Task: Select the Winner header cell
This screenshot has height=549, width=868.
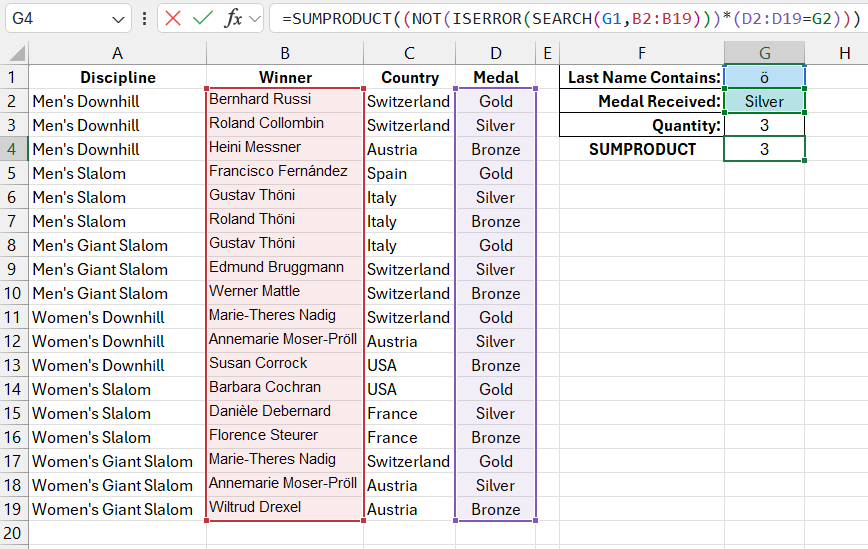Action: point(285,77)
